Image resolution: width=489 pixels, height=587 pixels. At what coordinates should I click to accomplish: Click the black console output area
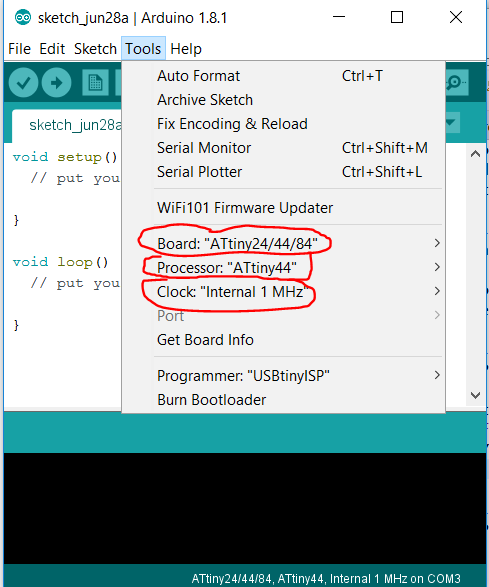[x=245, y=508]
